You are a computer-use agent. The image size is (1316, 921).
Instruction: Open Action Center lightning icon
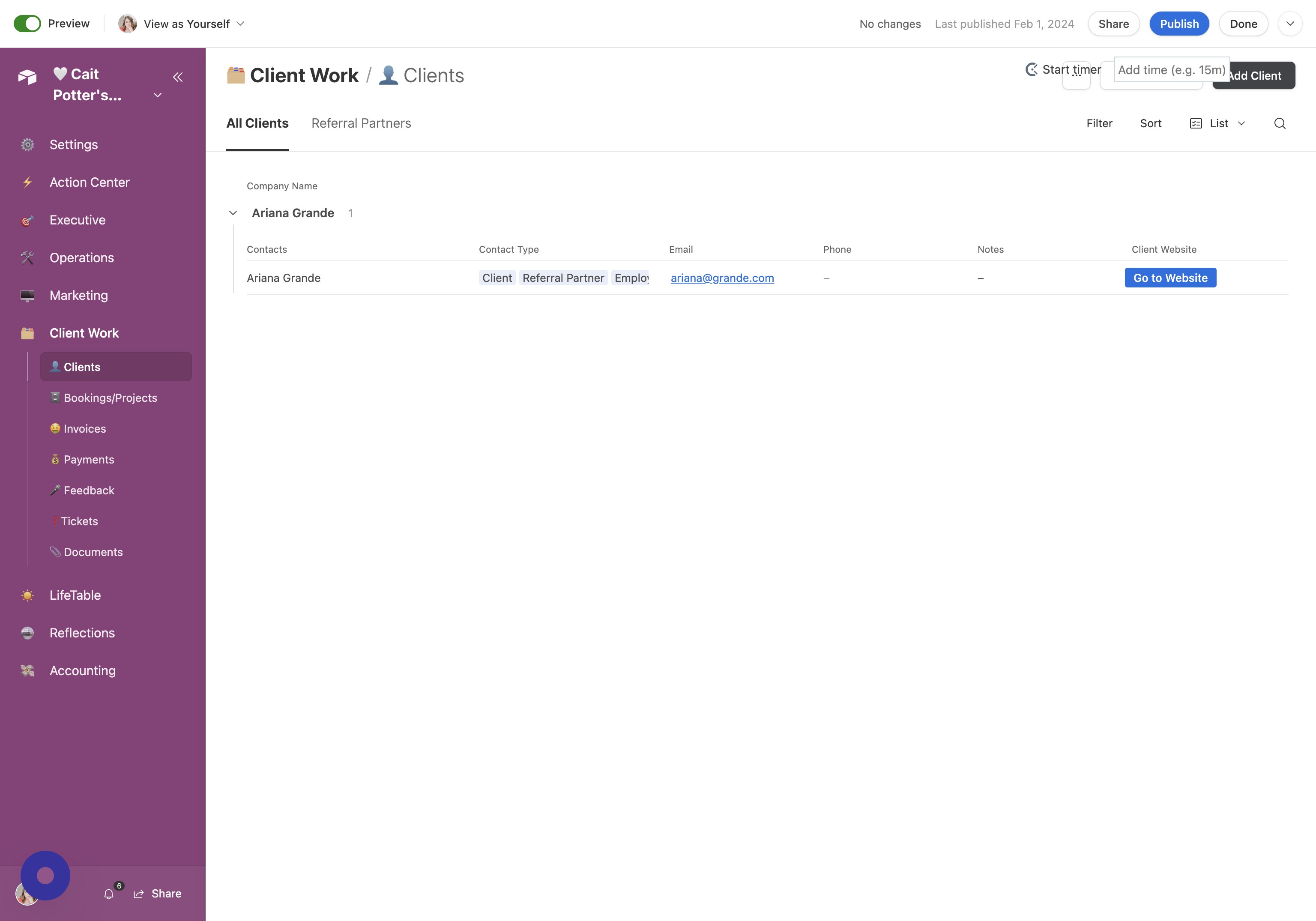click(27, 182)
